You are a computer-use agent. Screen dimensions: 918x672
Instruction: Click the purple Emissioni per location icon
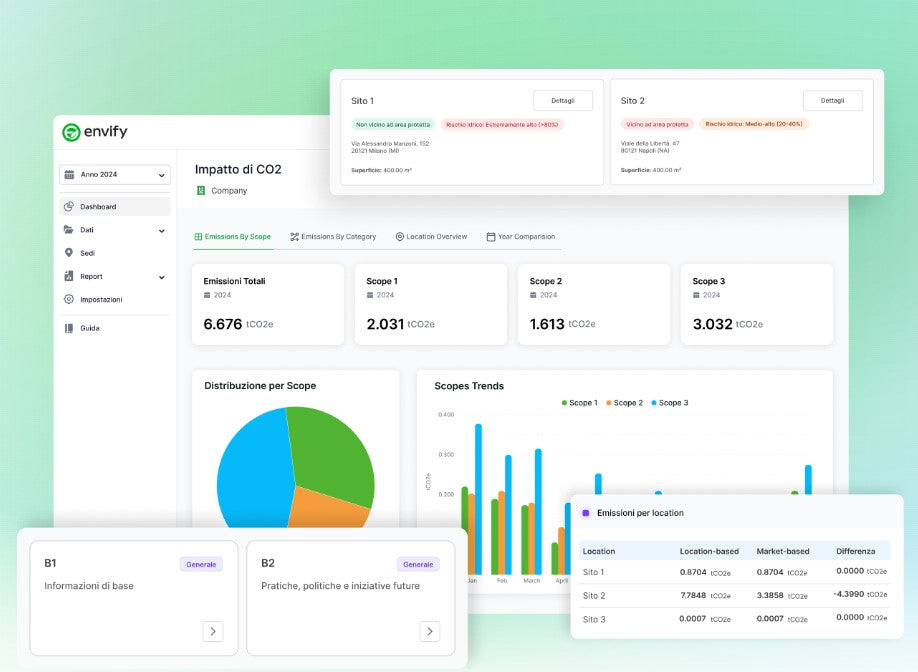coord(586,513)
